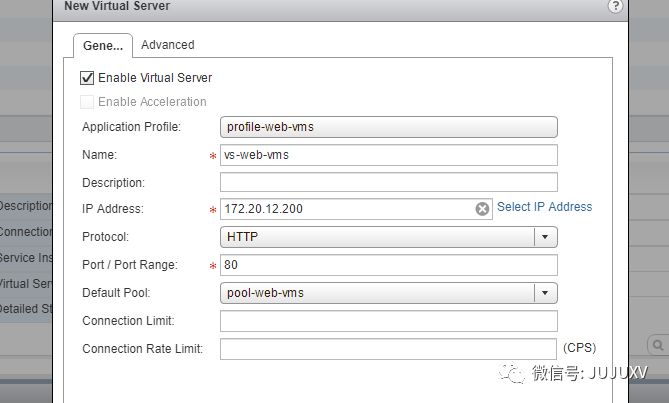Click the search magnifier icon at right edge
669x403 pixels.
click(658, 345)
